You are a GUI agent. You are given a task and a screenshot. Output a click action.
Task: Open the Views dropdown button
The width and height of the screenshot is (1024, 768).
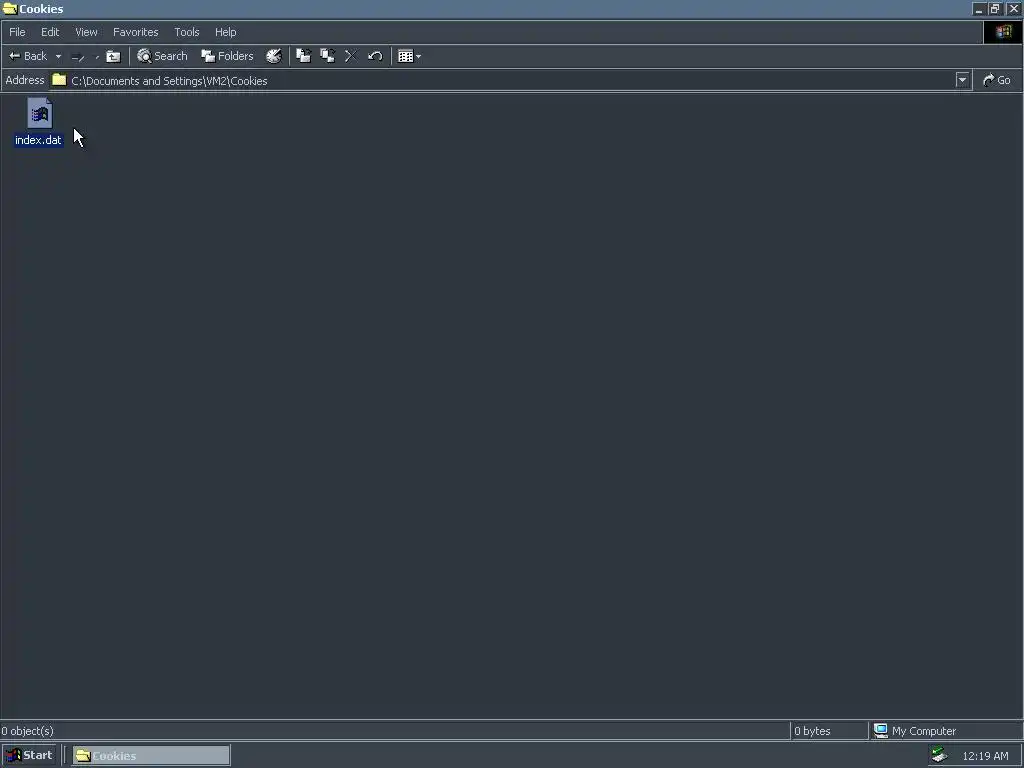(x=409, y=56)
